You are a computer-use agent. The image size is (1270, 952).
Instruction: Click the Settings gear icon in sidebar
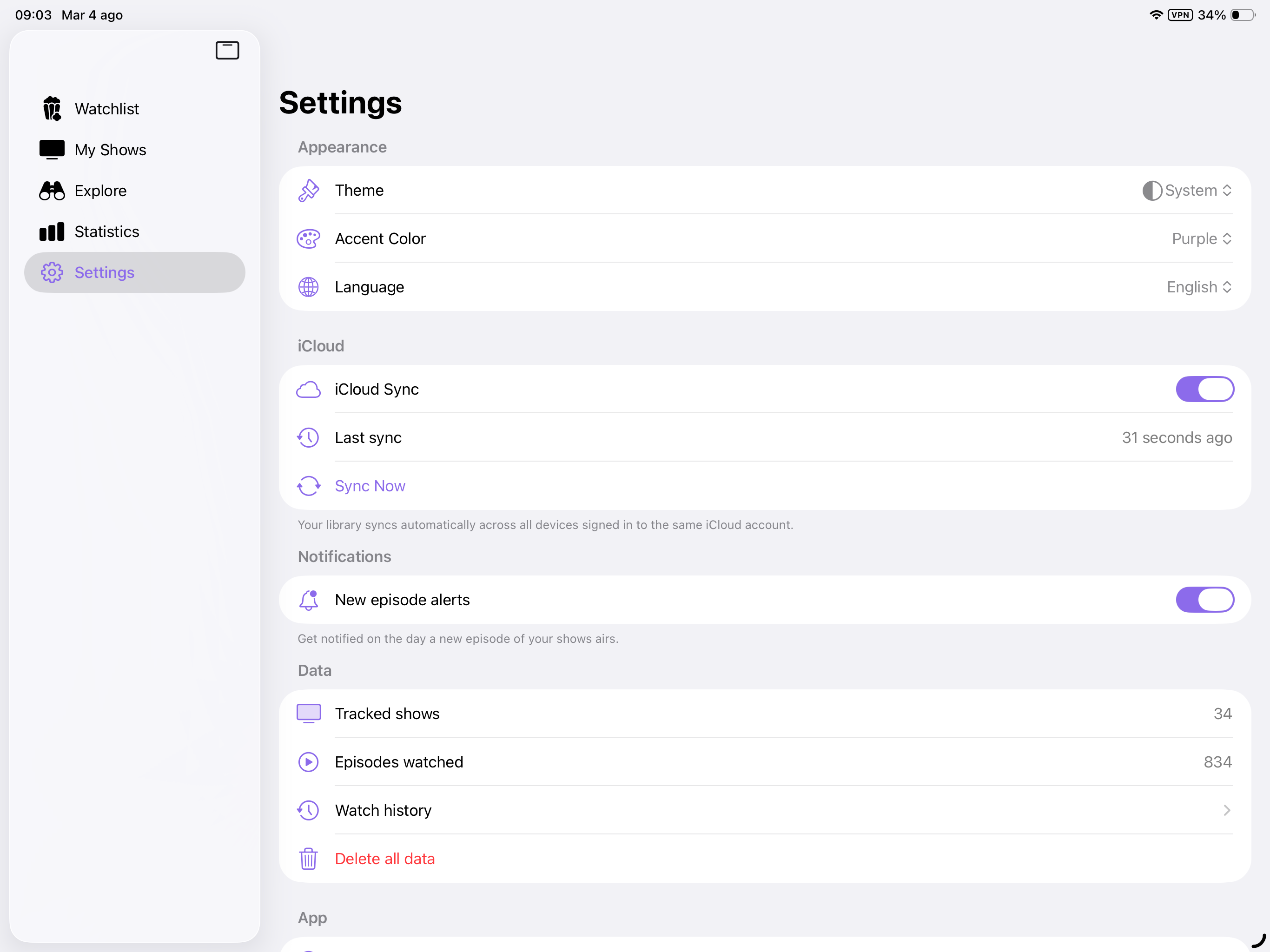click(x=52, y=272)
